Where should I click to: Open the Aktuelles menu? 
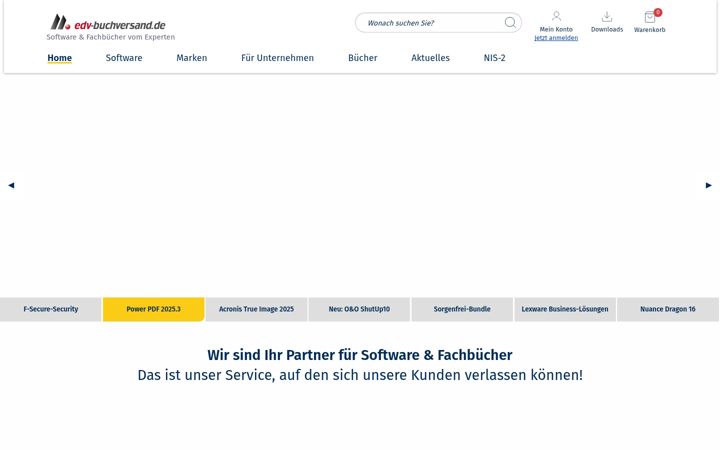coord(430,58)
